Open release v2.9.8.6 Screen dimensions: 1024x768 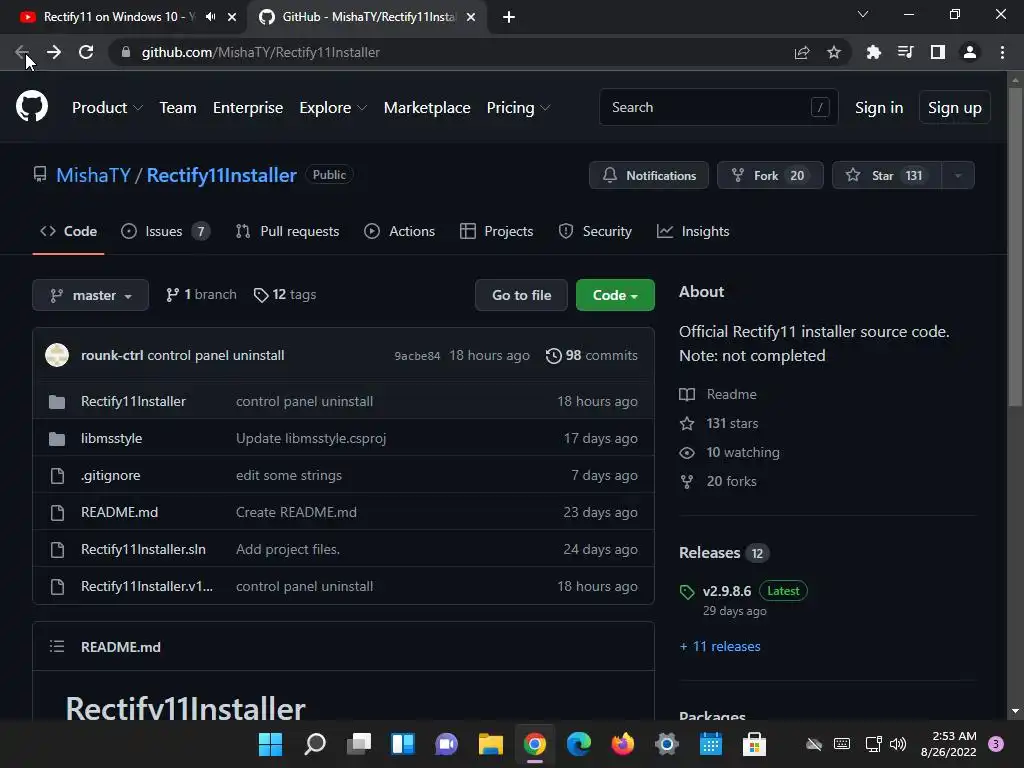pyautogui.click(x=727, y=591)
